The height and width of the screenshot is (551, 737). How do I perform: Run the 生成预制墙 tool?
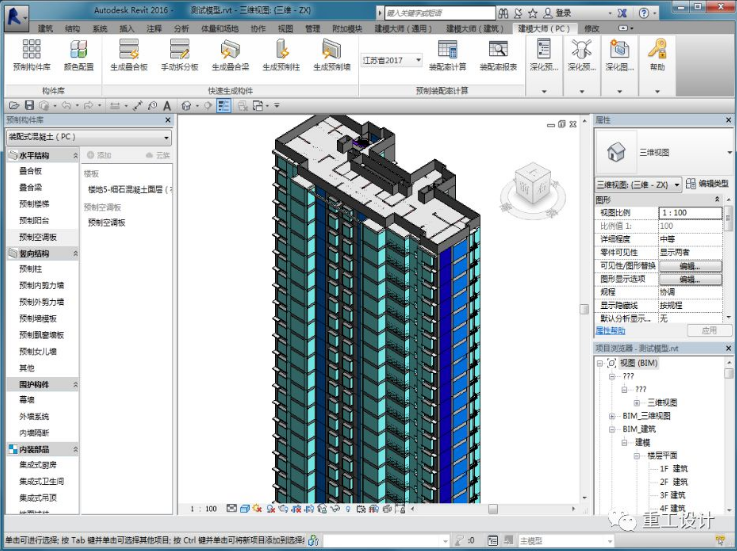[332, 55]
